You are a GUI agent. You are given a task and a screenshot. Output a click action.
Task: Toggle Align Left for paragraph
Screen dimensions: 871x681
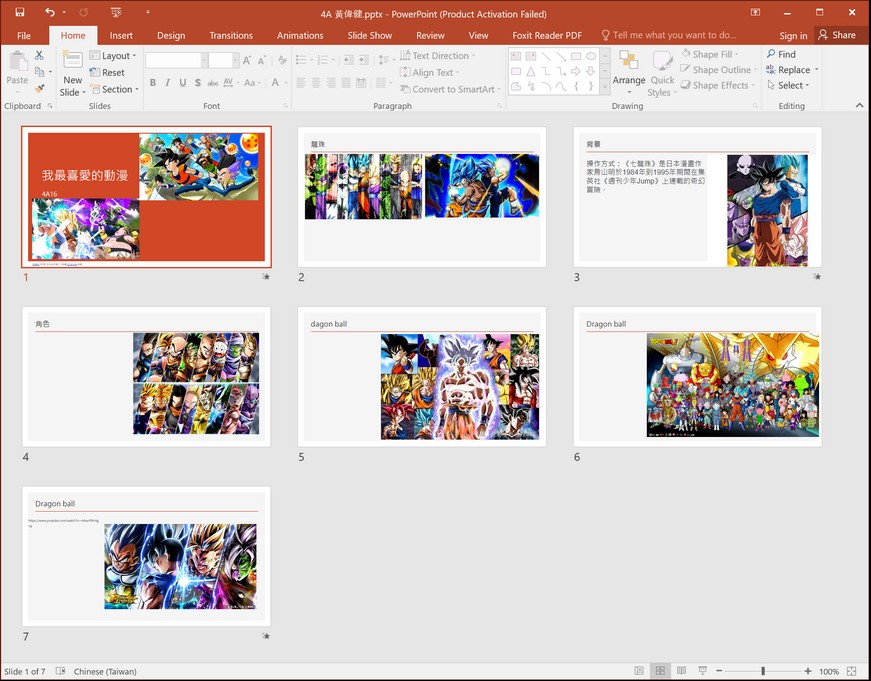click(301, 83)
